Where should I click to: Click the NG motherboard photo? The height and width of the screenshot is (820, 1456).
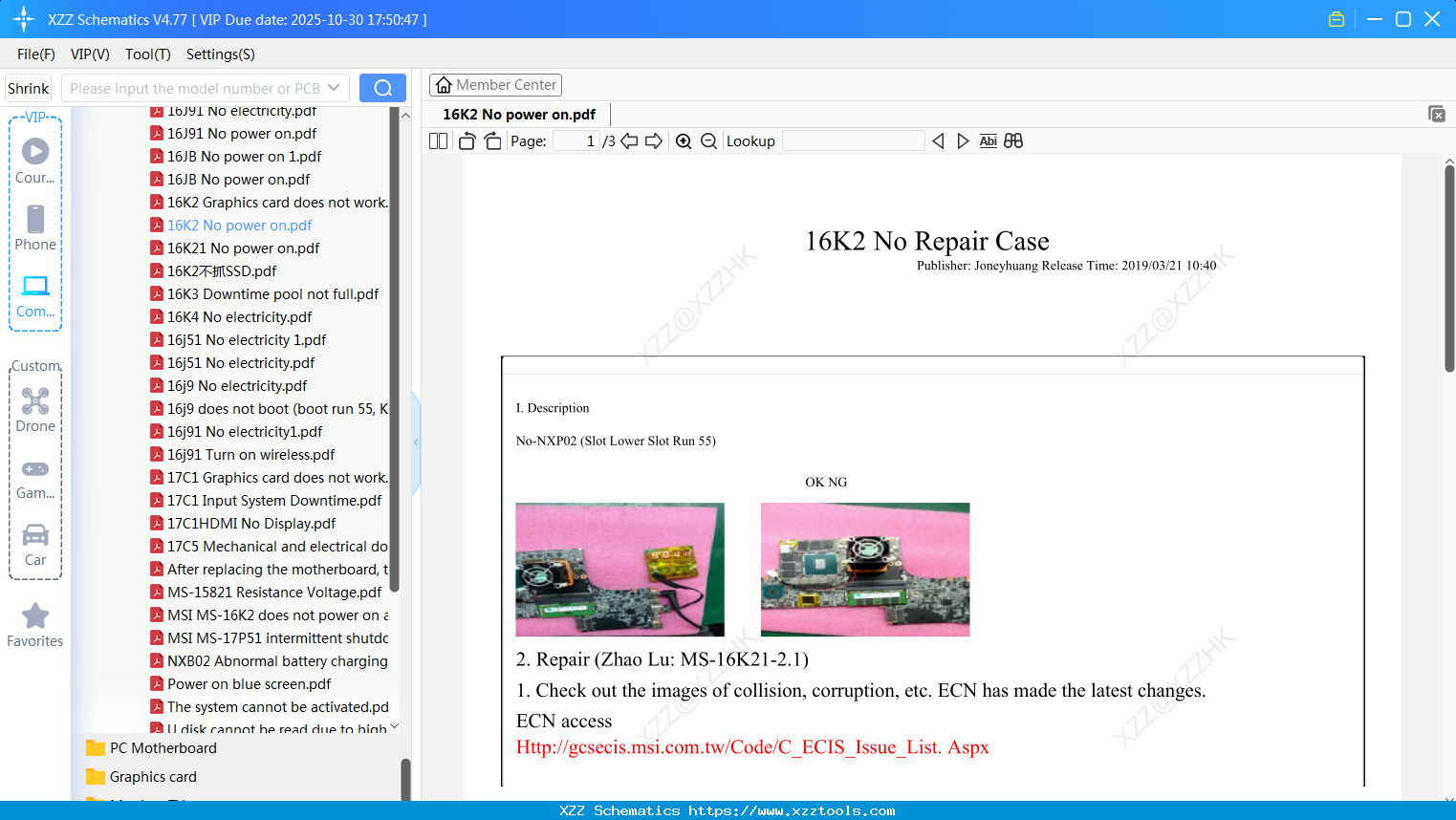[865, 570]
